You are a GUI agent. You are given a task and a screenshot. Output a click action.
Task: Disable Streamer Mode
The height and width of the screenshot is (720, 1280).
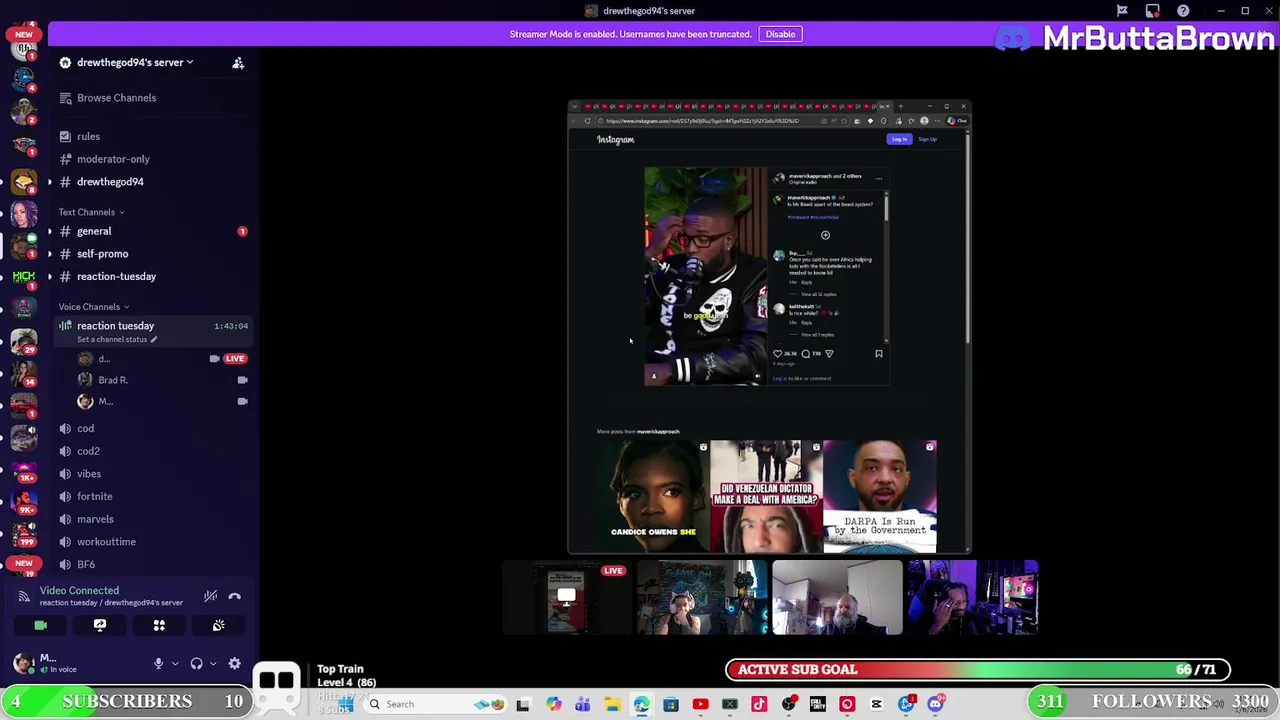click(x=780, y=34)
